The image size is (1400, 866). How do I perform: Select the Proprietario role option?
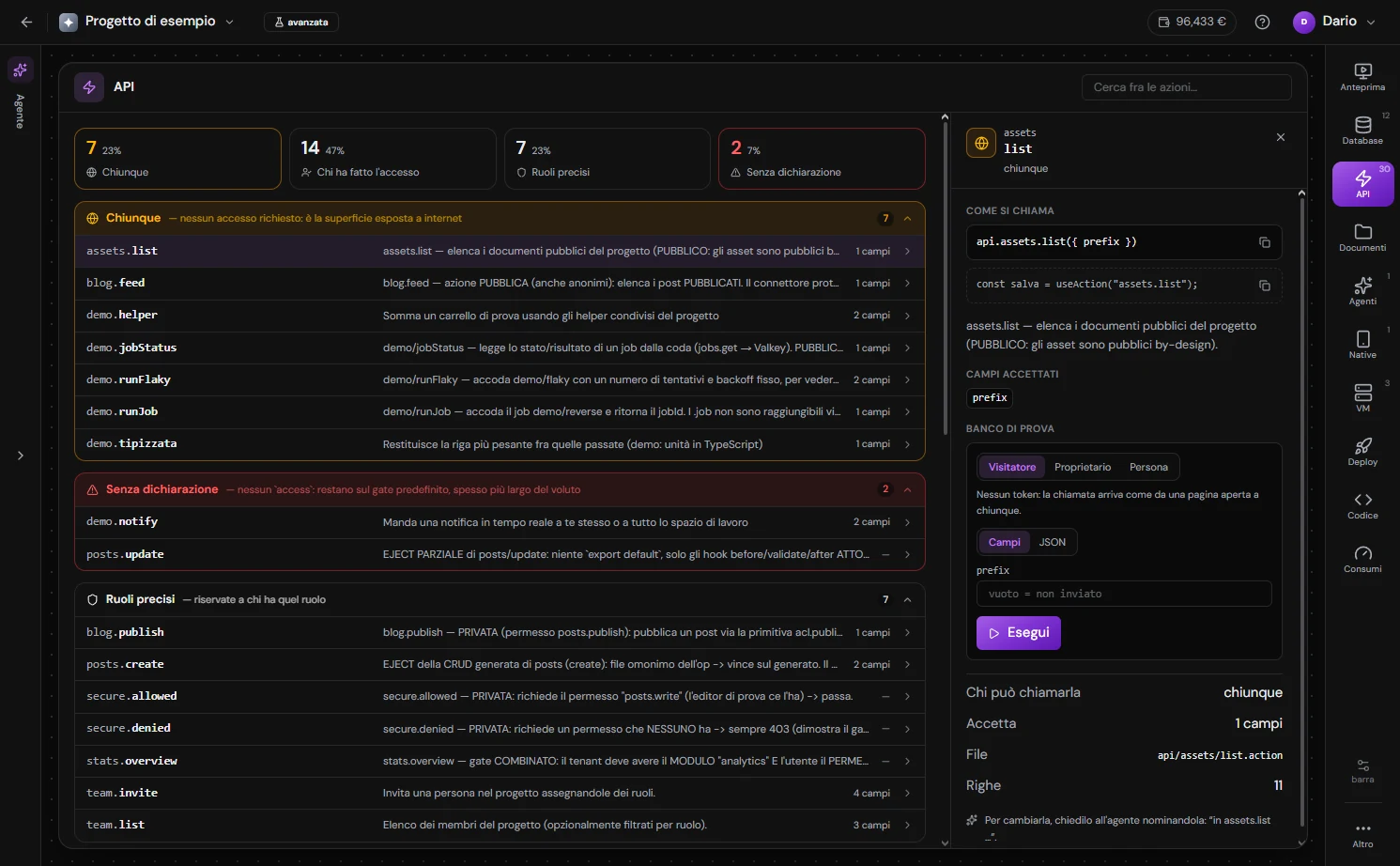point(1083,467)
